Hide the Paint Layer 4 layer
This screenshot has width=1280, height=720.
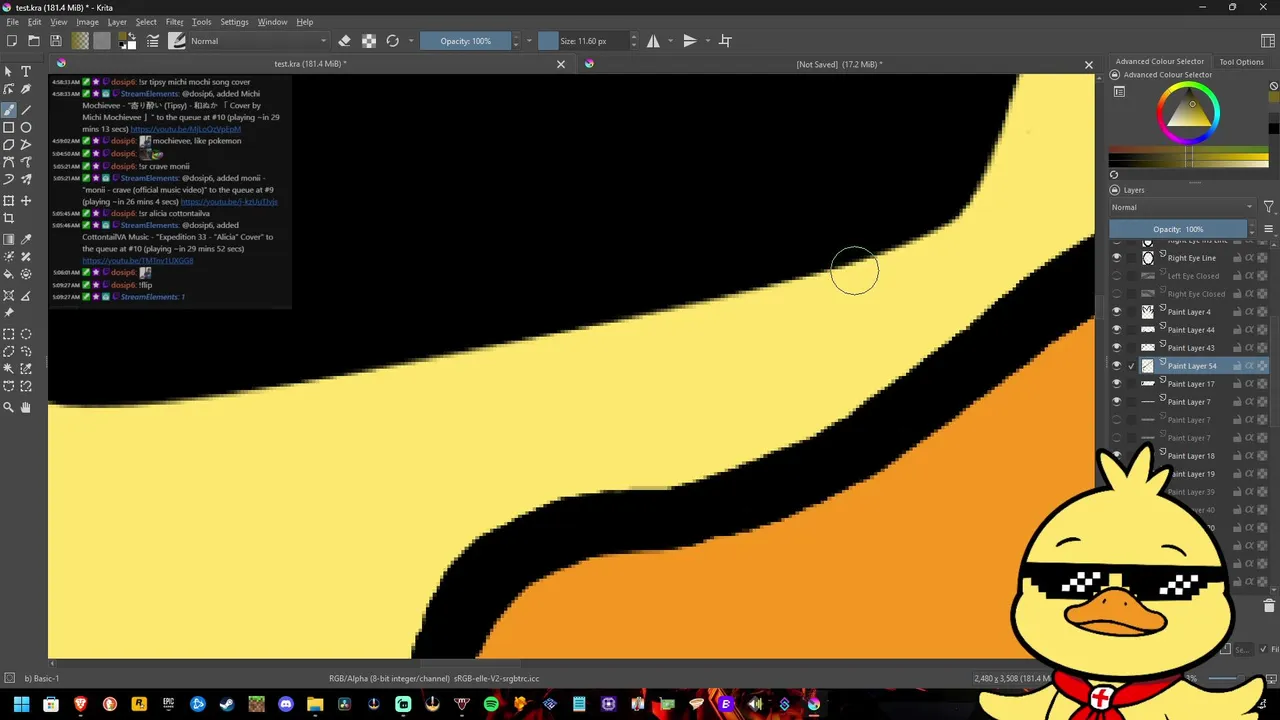1117,312
